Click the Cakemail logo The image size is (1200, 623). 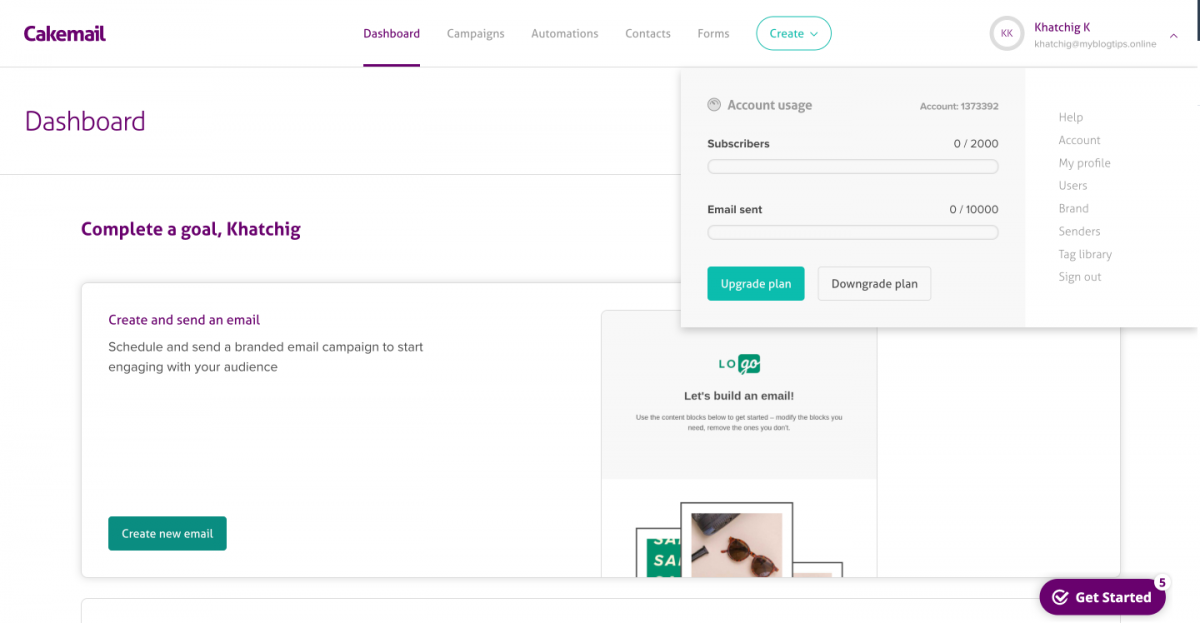tap(64, 32)
